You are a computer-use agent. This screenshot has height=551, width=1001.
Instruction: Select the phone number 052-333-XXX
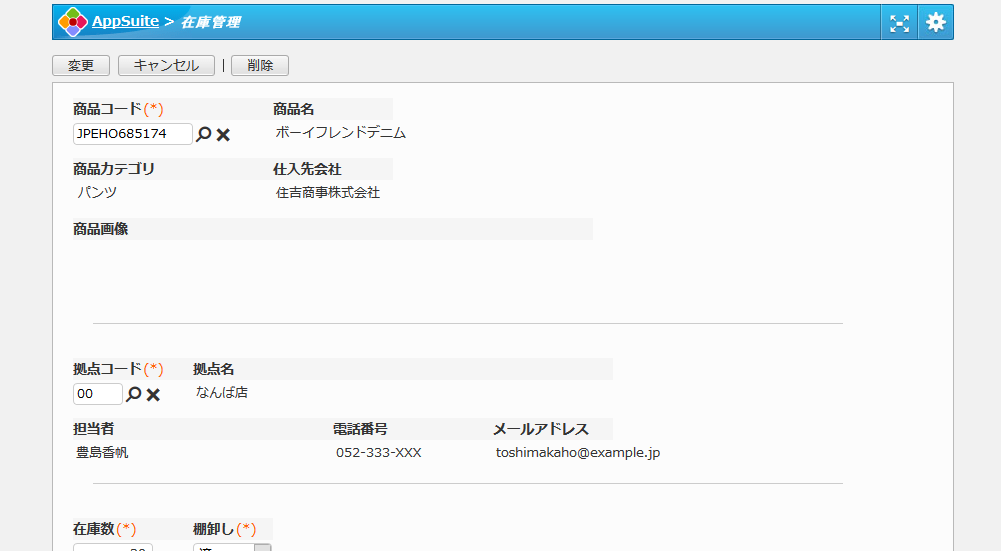pos(378,453)
